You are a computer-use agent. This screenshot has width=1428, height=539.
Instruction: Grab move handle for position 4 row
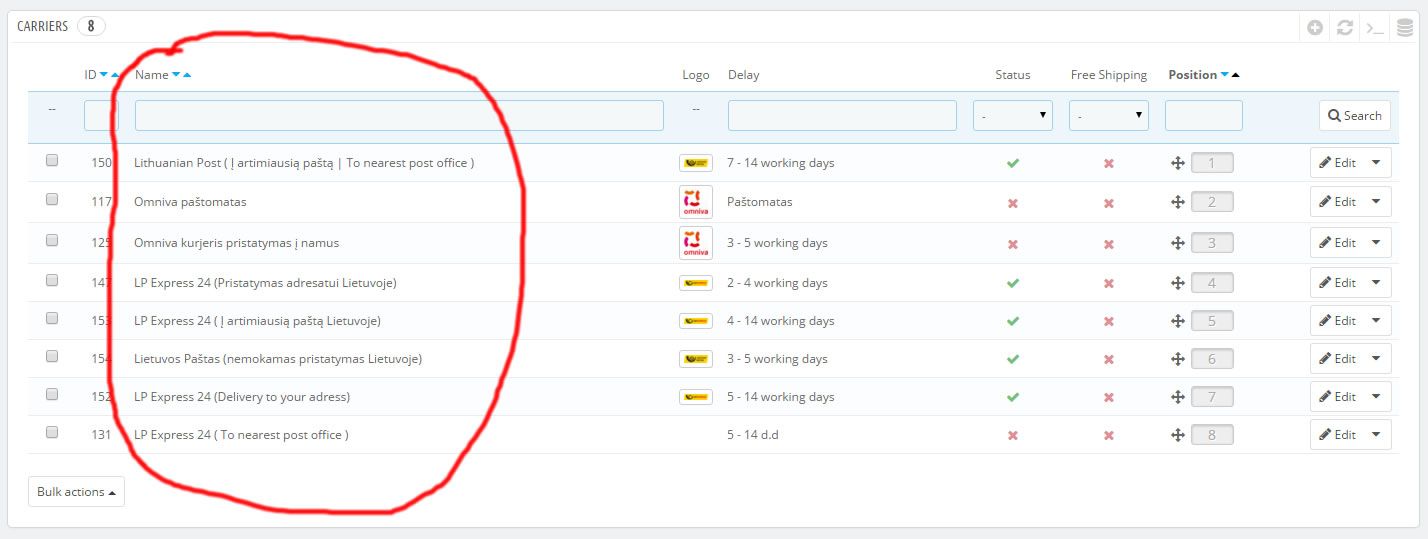(1177, 283)
